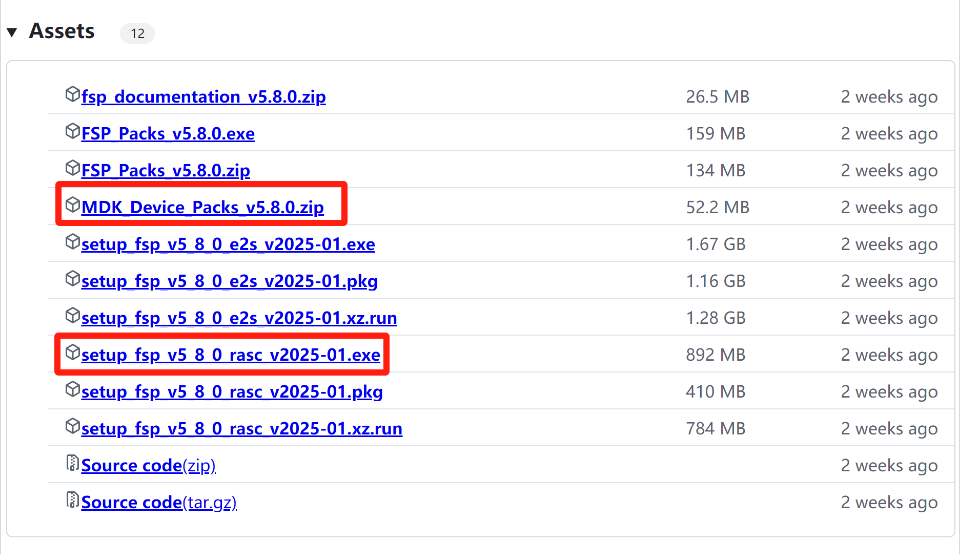Click package icon beside FSP_Packs_v5.8.0.zip
960x554 pixels.
click(x=72, y=168)
